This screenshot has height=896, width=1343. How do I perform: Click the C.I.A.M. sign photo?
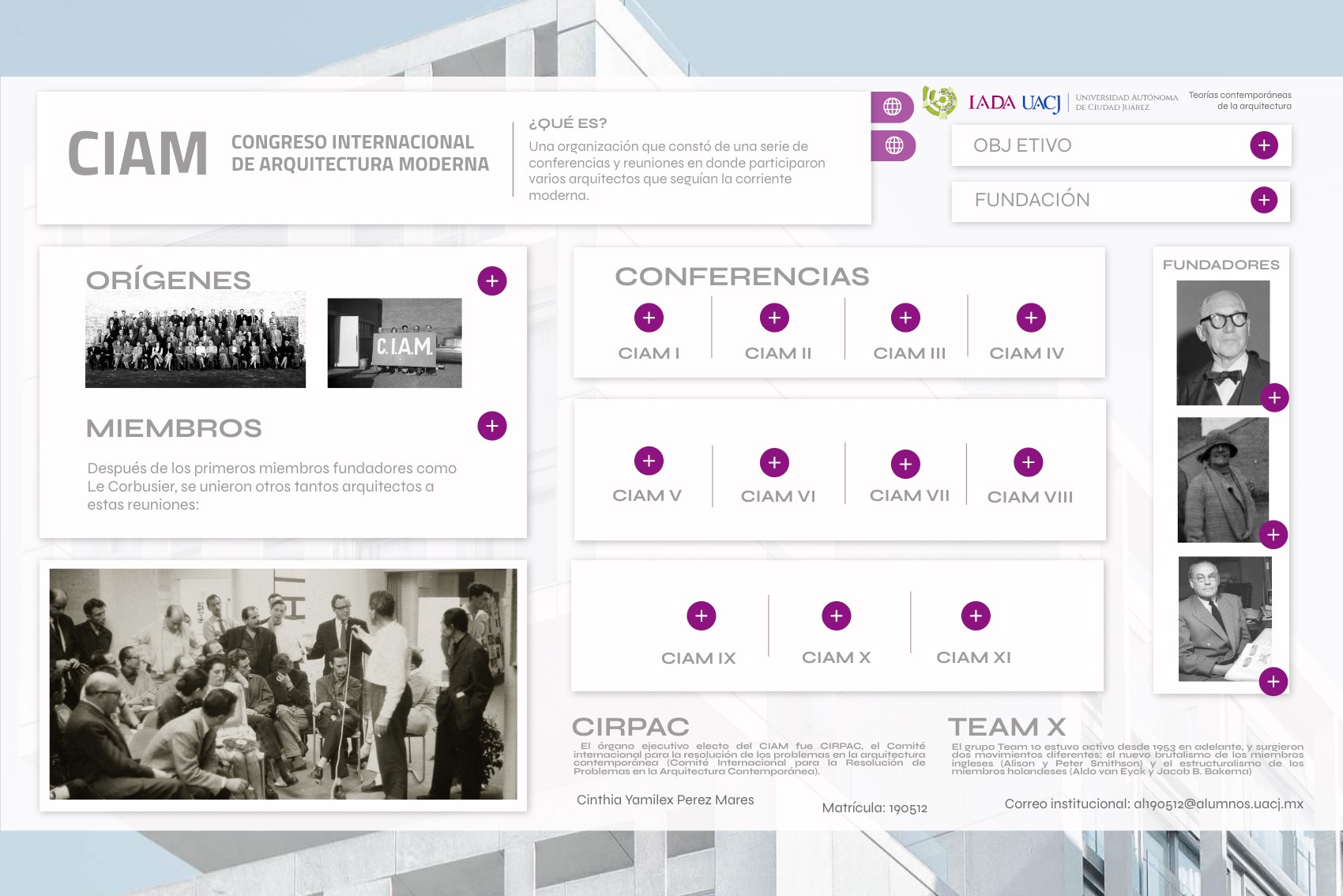click(394, 343)
